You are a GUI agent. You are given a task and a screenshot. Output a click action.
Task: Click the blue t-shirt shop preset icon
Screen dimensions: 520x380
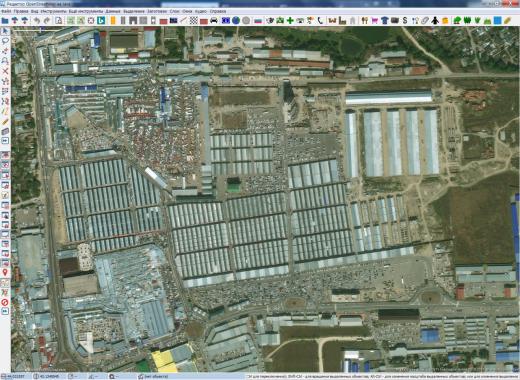(x=385, y=21)
